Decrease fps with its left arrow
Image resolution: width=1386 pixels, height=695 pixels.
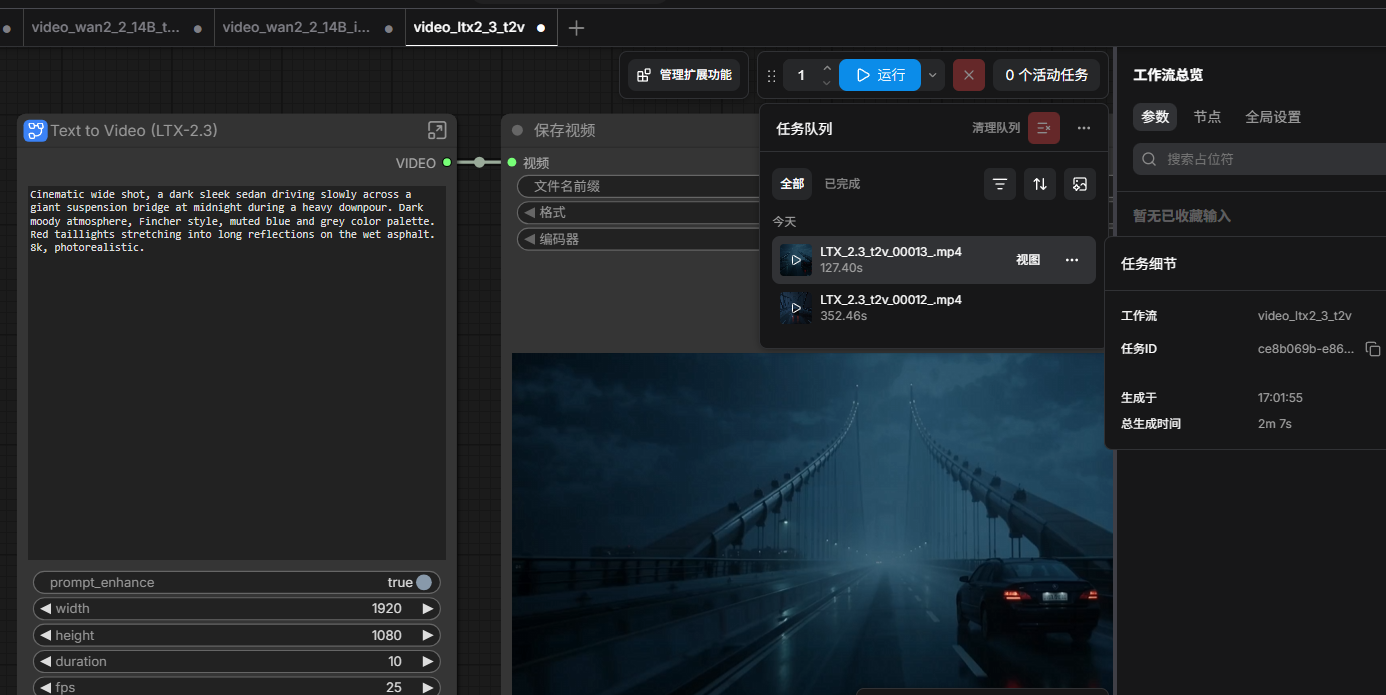(x=44, y=687)
